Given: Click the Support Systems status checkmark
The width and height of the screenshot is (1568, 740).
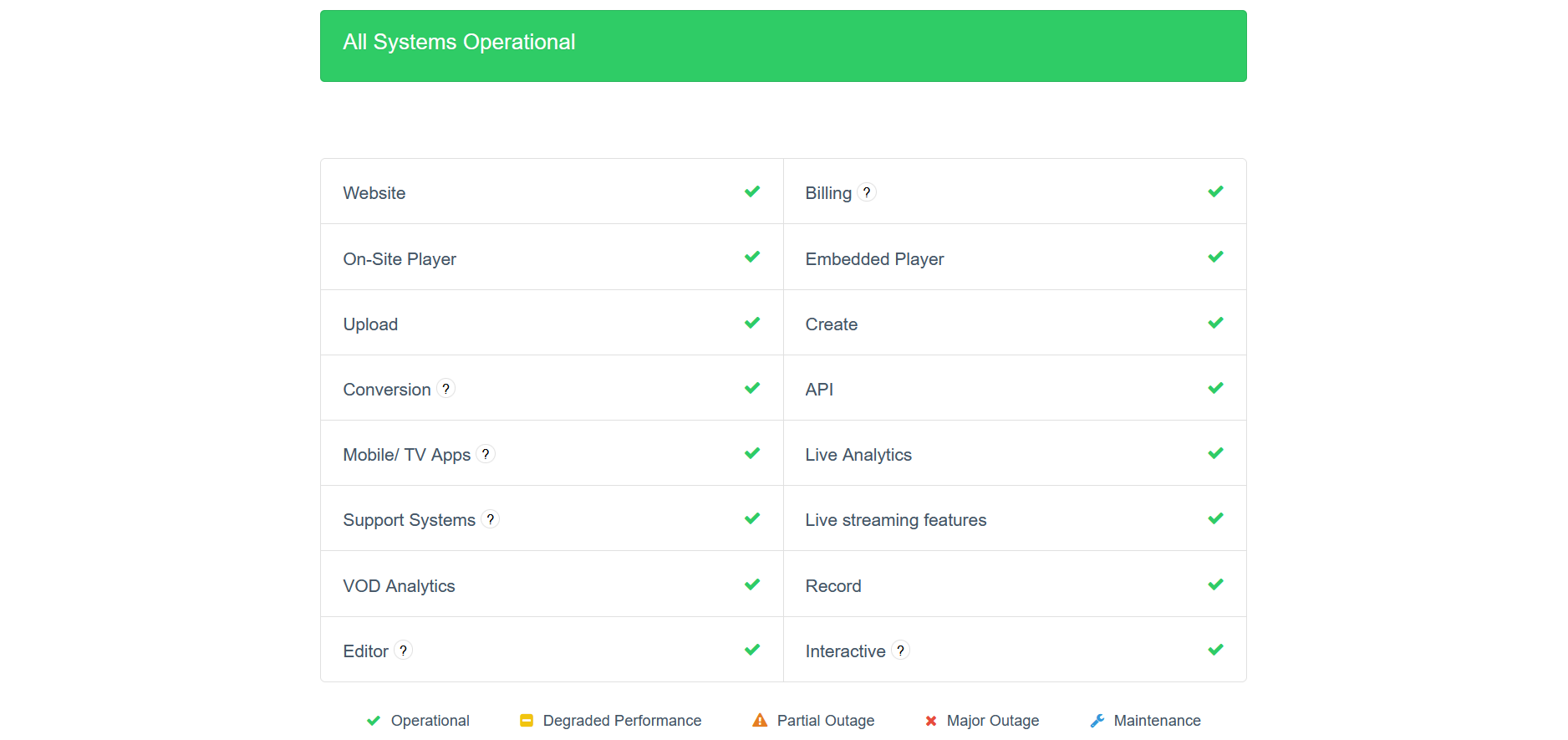Looking at the screenshot, I should [752, 518].
